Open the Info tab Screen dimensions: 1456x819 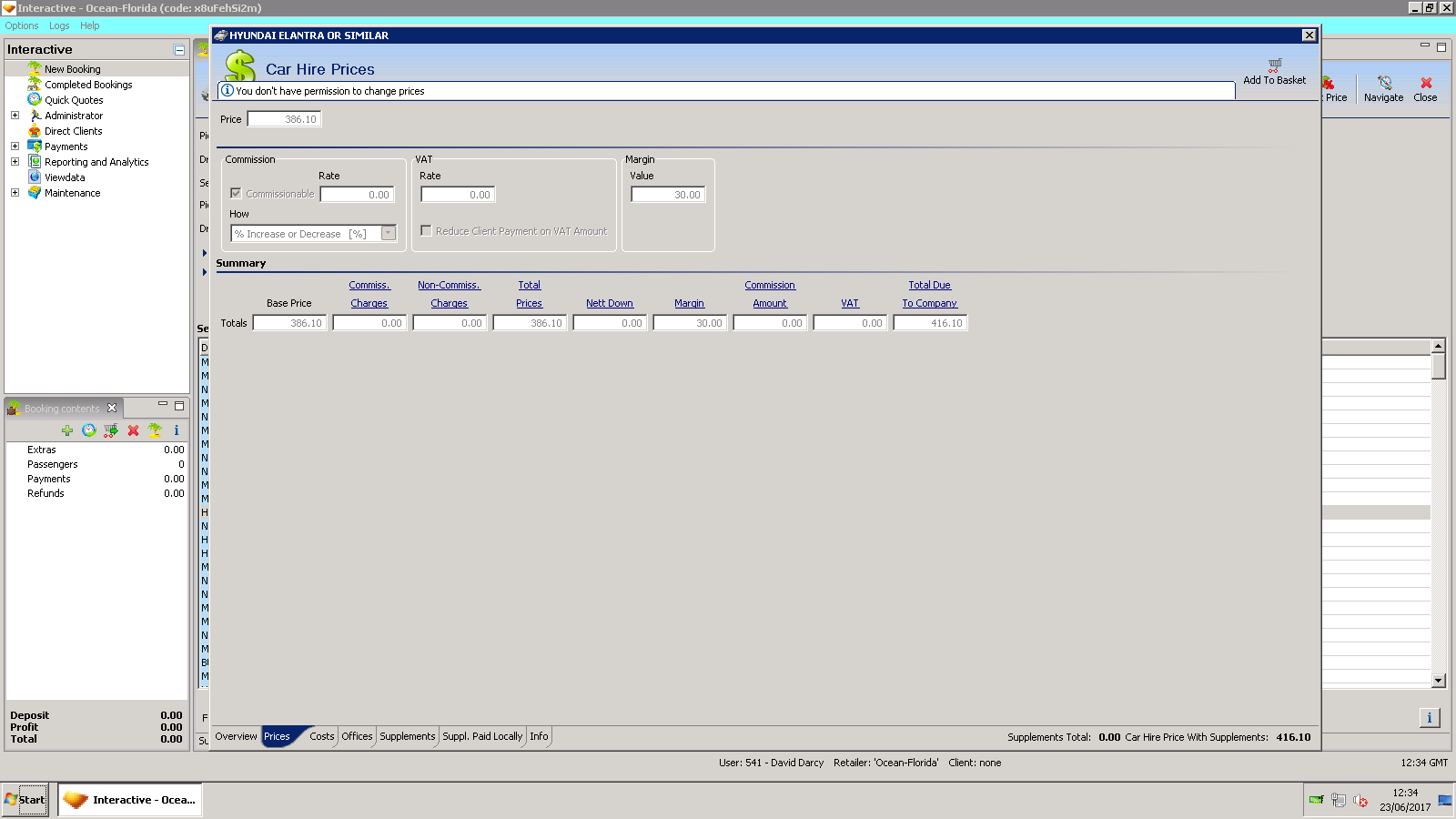click(539, 736)
